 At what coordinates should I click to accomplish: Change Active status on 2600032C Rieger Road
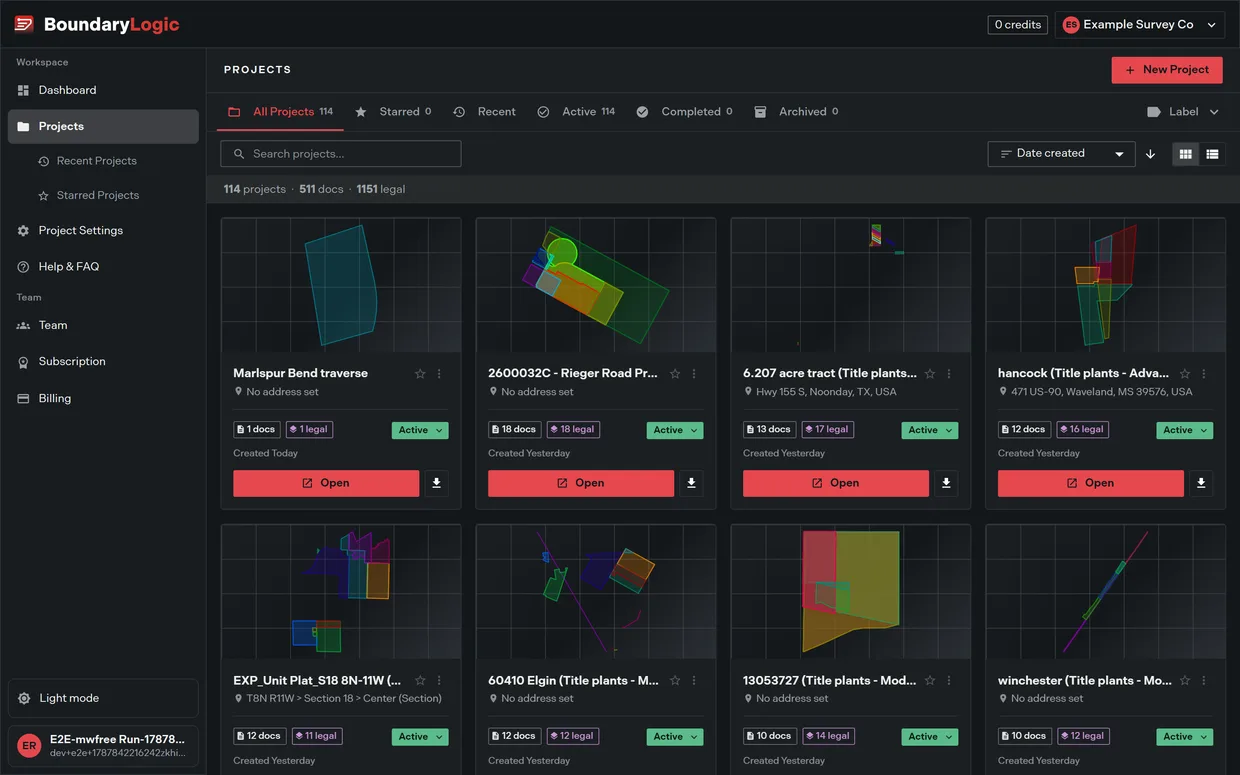(675, 430)
